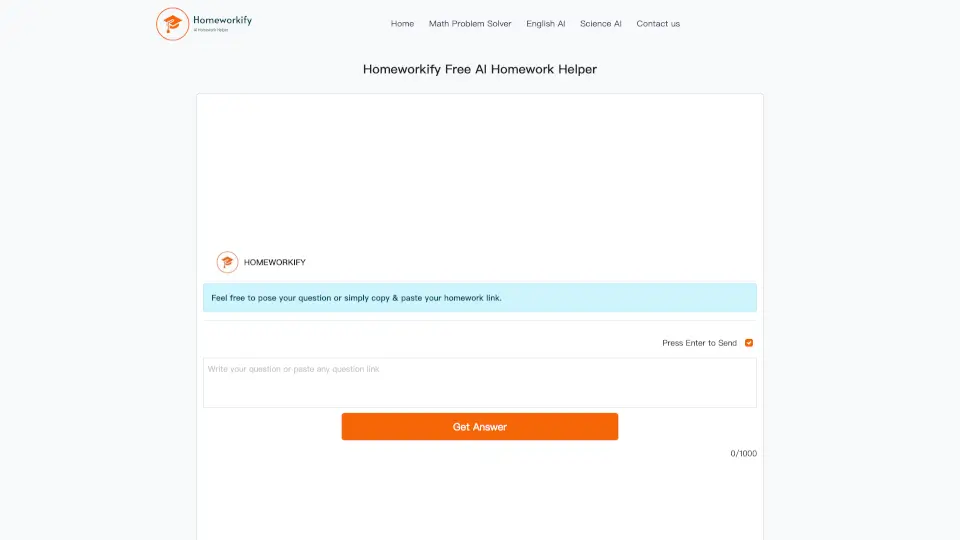
Task: Navigate to English AI
Action: click(x=546, y=24)
